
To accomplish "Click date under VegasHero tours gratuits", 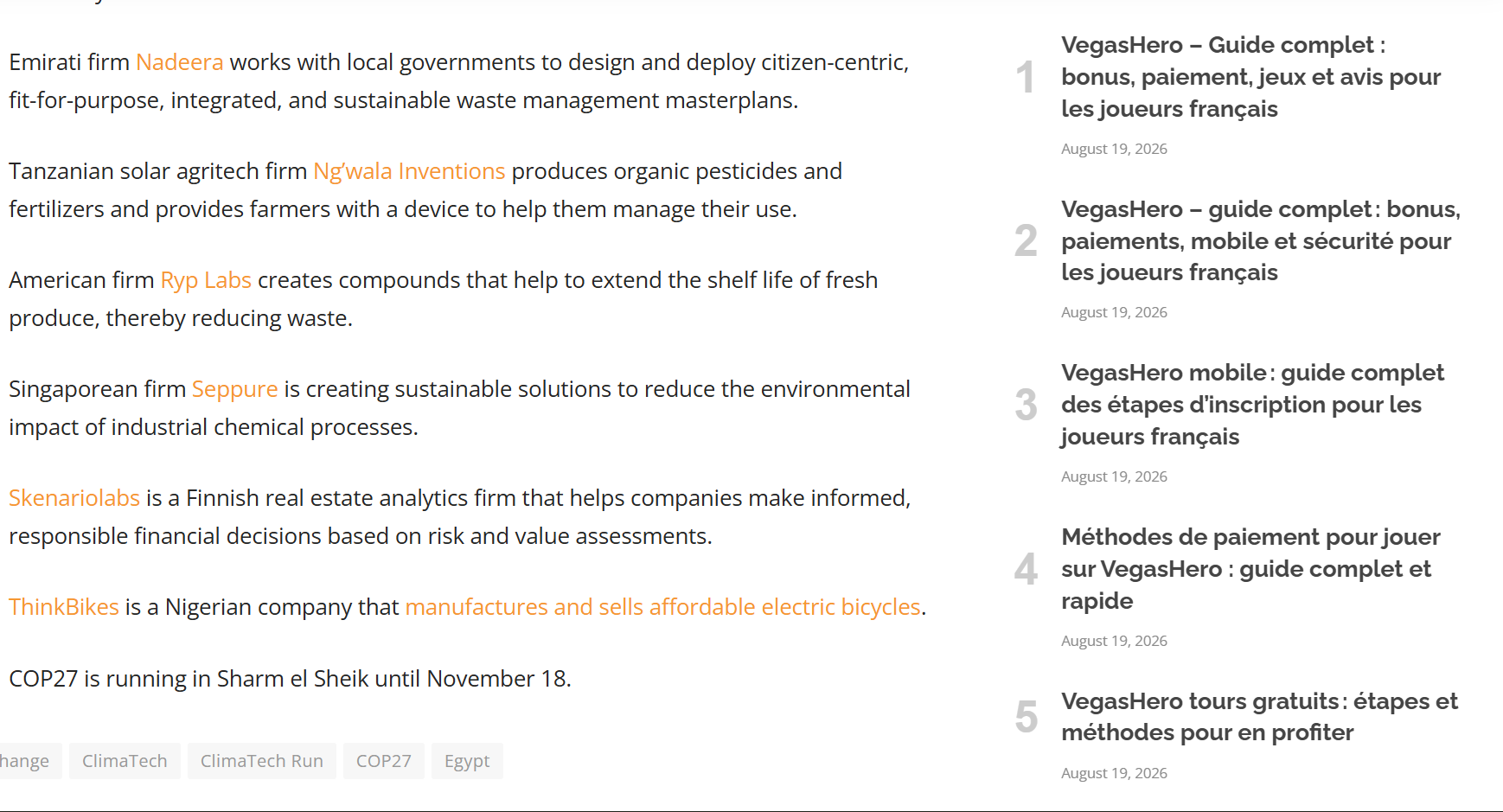I will (1114, 773).
